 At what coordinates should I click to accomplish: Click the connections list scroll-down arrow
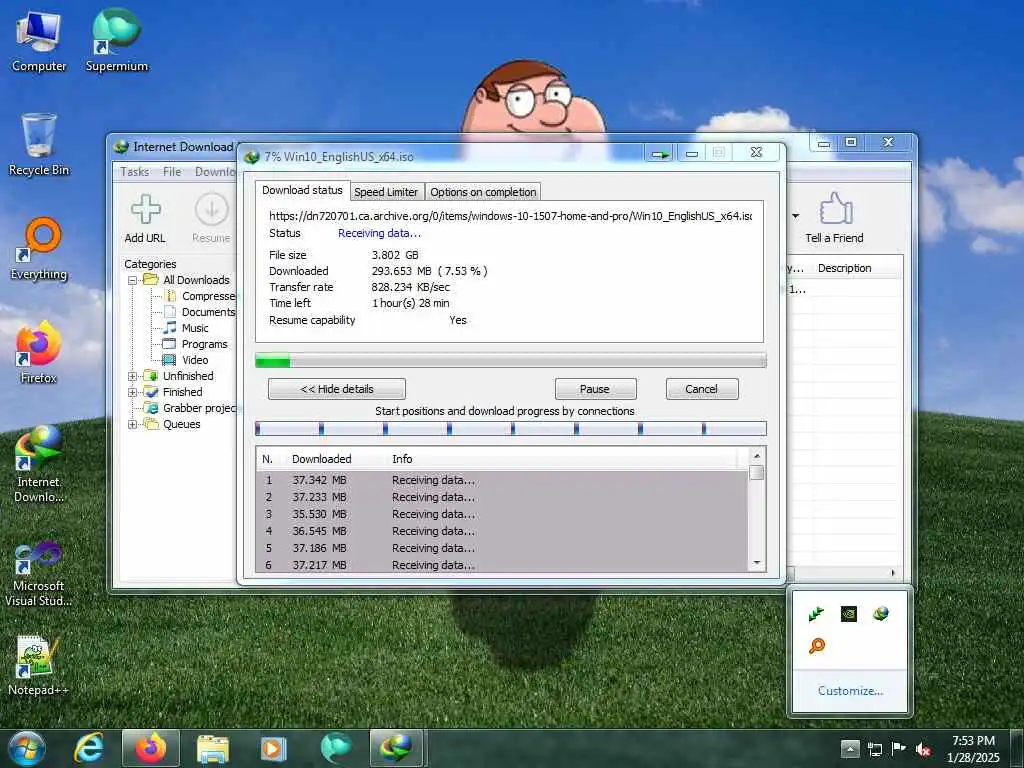tap(757, 563)
